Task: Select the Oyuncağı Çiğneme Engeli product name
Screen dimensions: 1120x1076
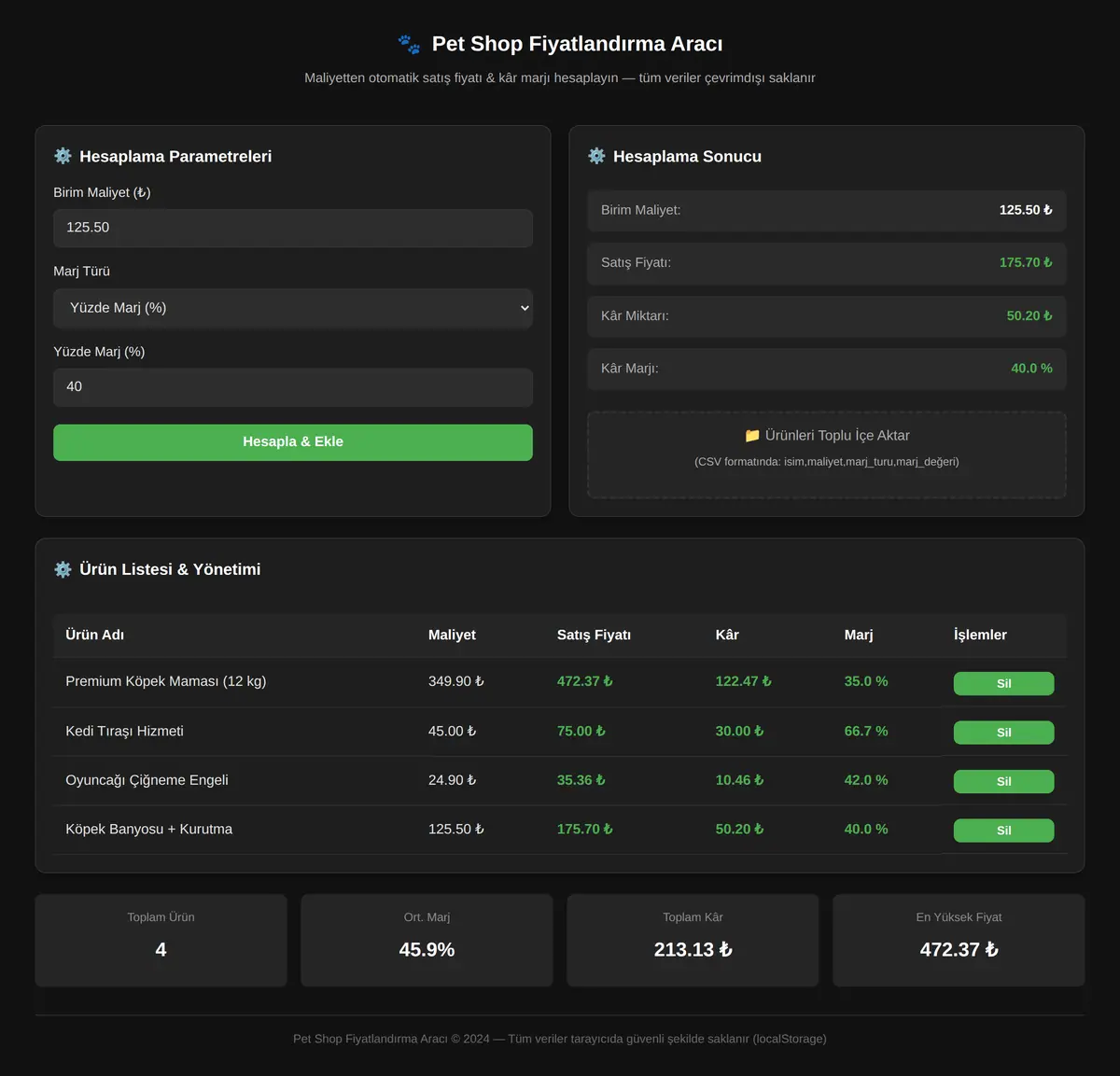Action: tap(147, 780)
